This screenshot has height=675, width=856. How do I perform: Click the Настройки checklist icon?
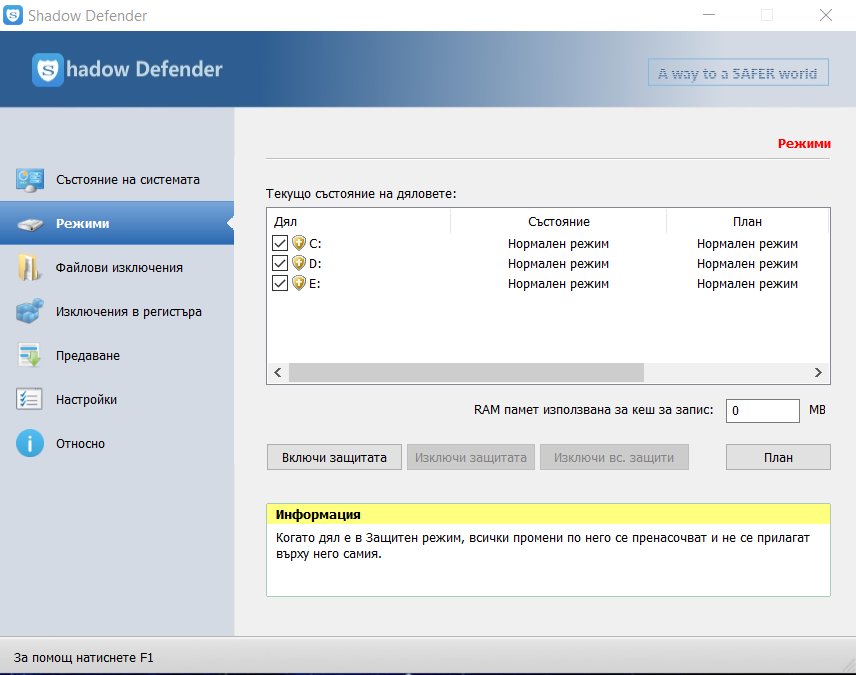(29, 399)
